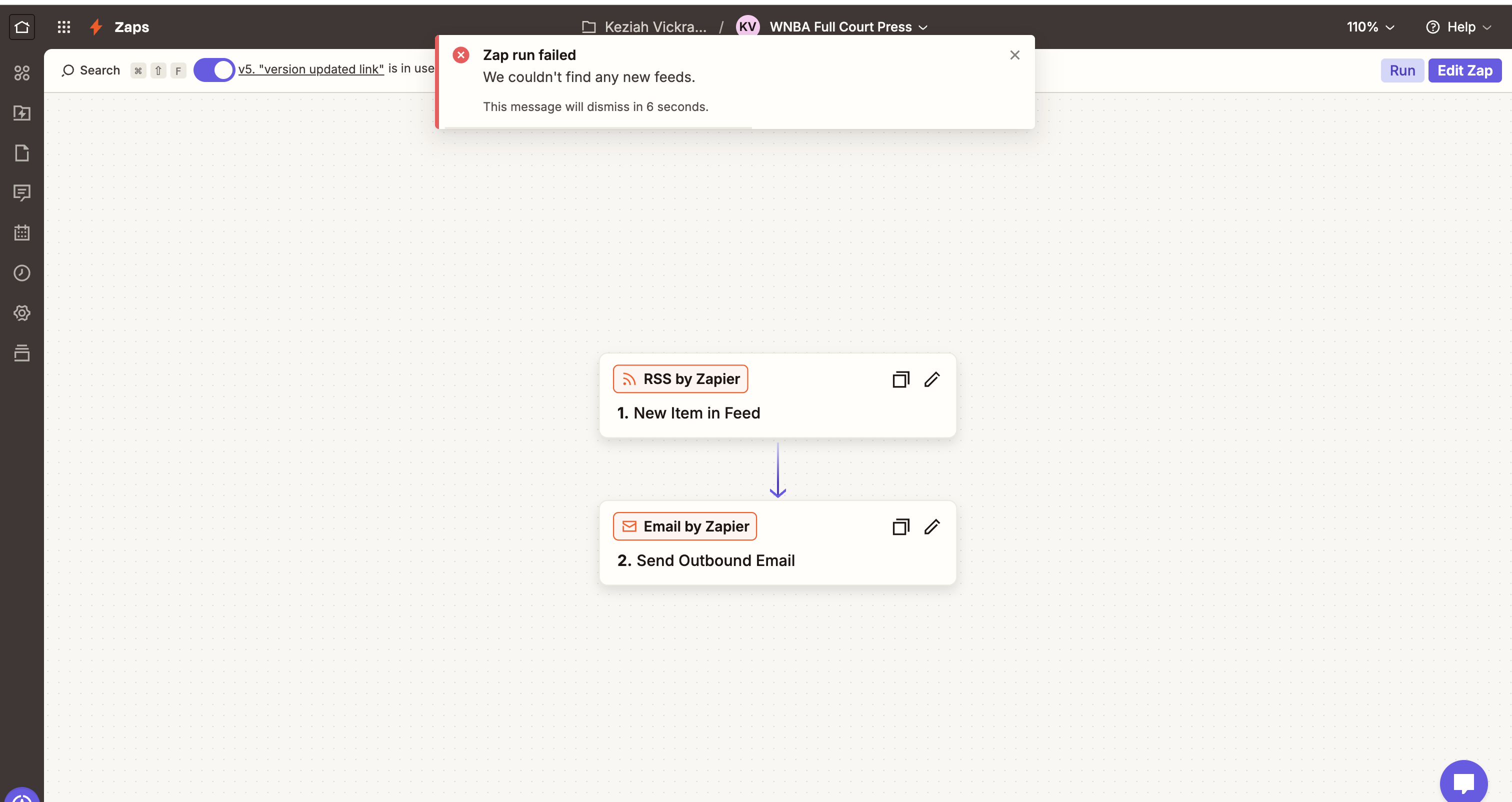Click the Zaps lightning bolt logo
Screen dimensions: 1512x802
pyautogui.click(x=96, y=27)
